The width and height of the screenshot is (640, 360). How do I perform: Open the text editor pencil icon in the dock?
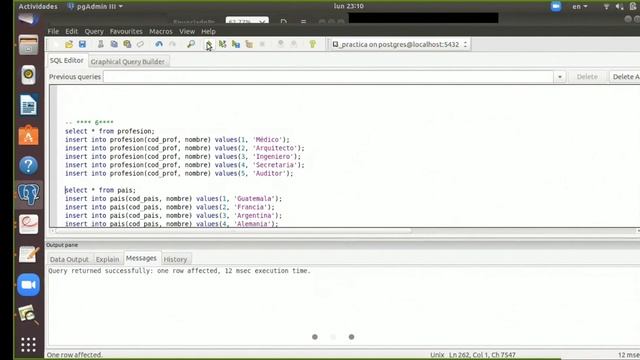[29, 254]
